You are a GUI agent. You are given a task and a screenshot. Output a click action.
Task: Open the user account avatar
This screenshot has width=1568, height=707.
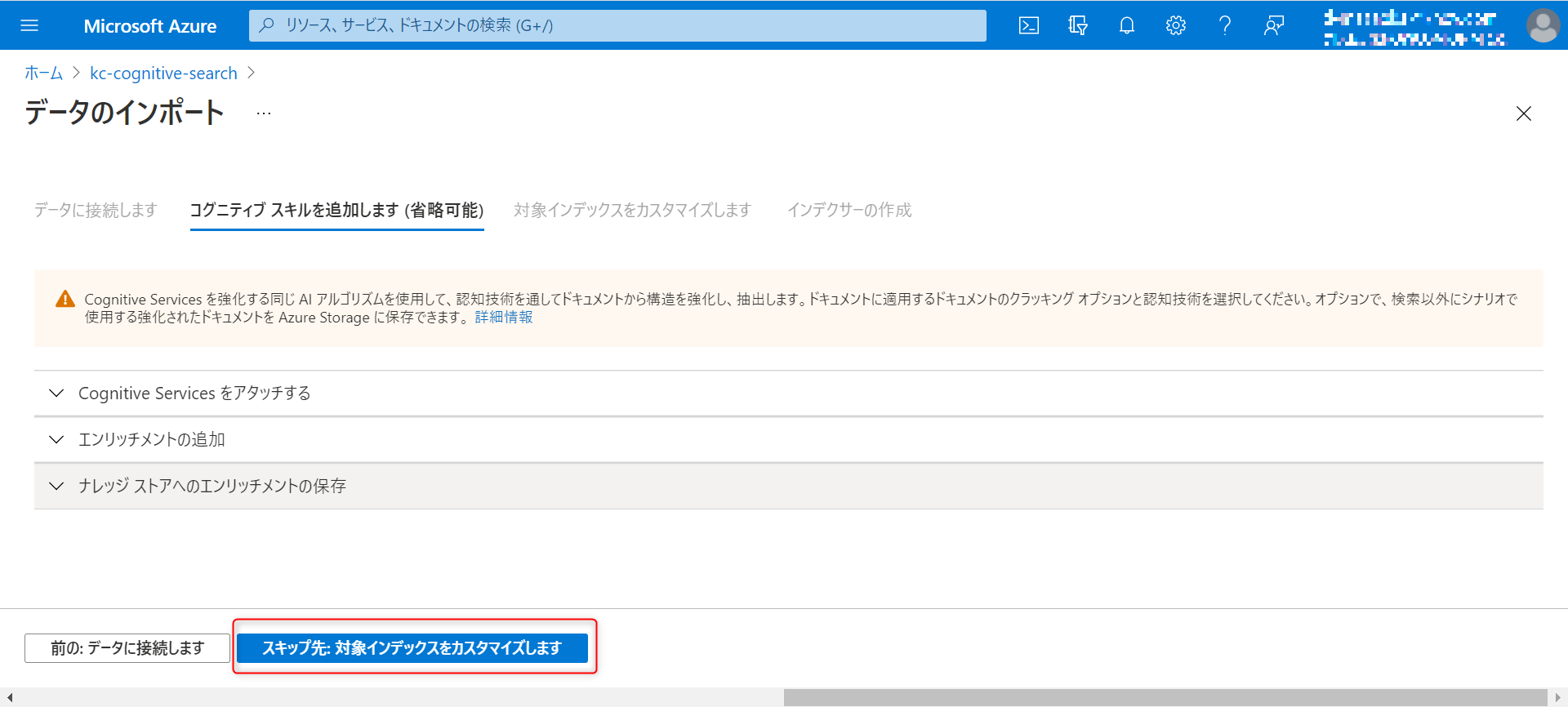point(1543,25)
